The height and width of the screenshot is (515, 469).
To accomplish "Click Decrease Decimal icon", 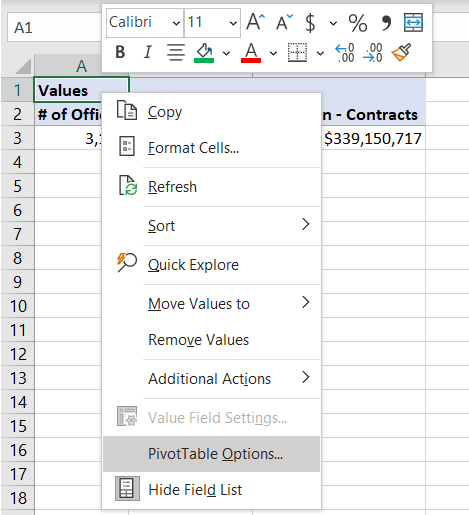I will (x=372, y=53).
